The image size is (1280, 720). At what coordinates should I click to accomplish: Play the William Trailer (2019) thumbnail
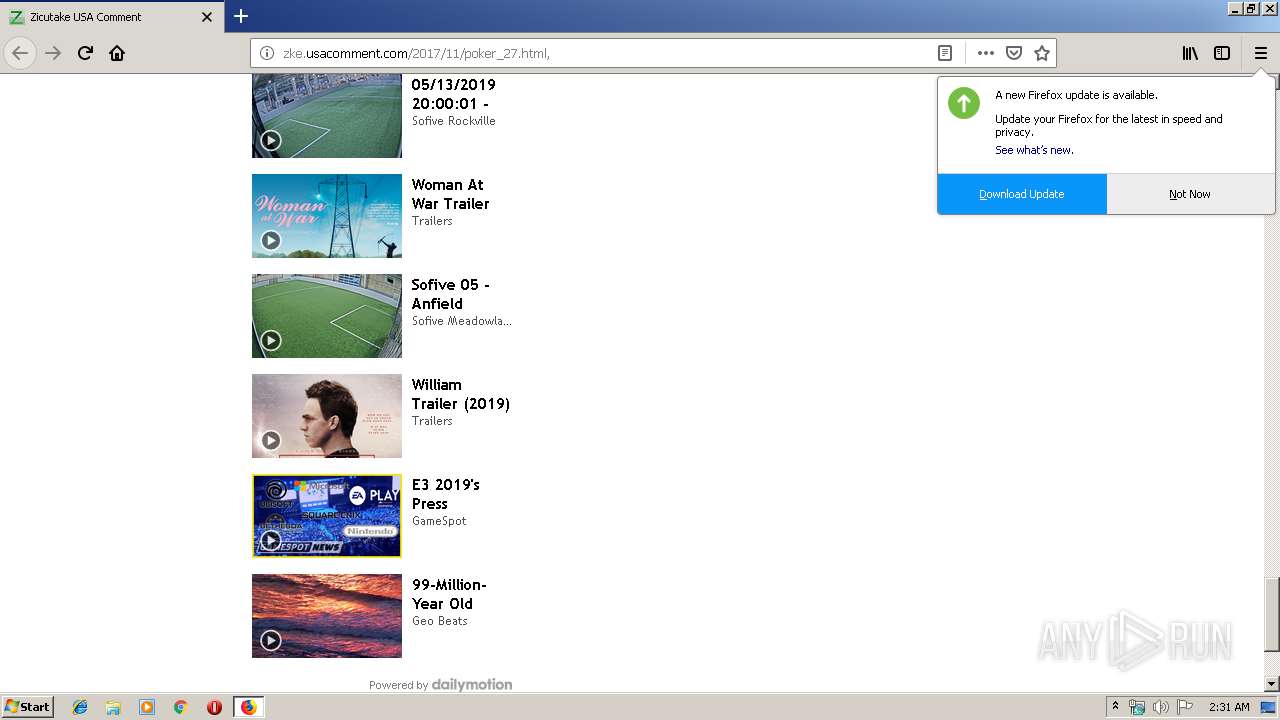pyautogui.click(x=327, y=416)
